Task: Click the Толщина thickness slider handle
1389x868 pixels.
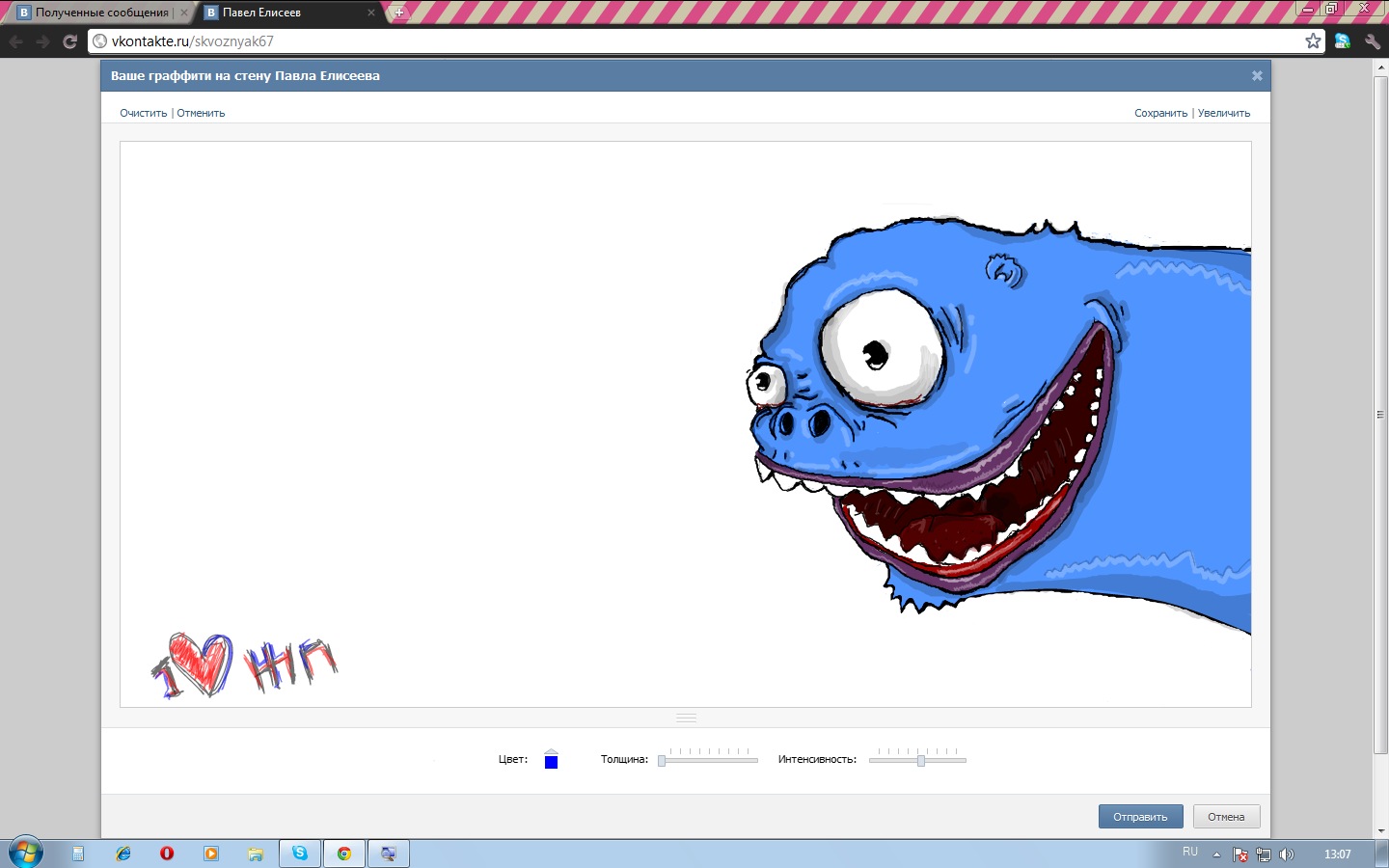Action: point(662,761)
